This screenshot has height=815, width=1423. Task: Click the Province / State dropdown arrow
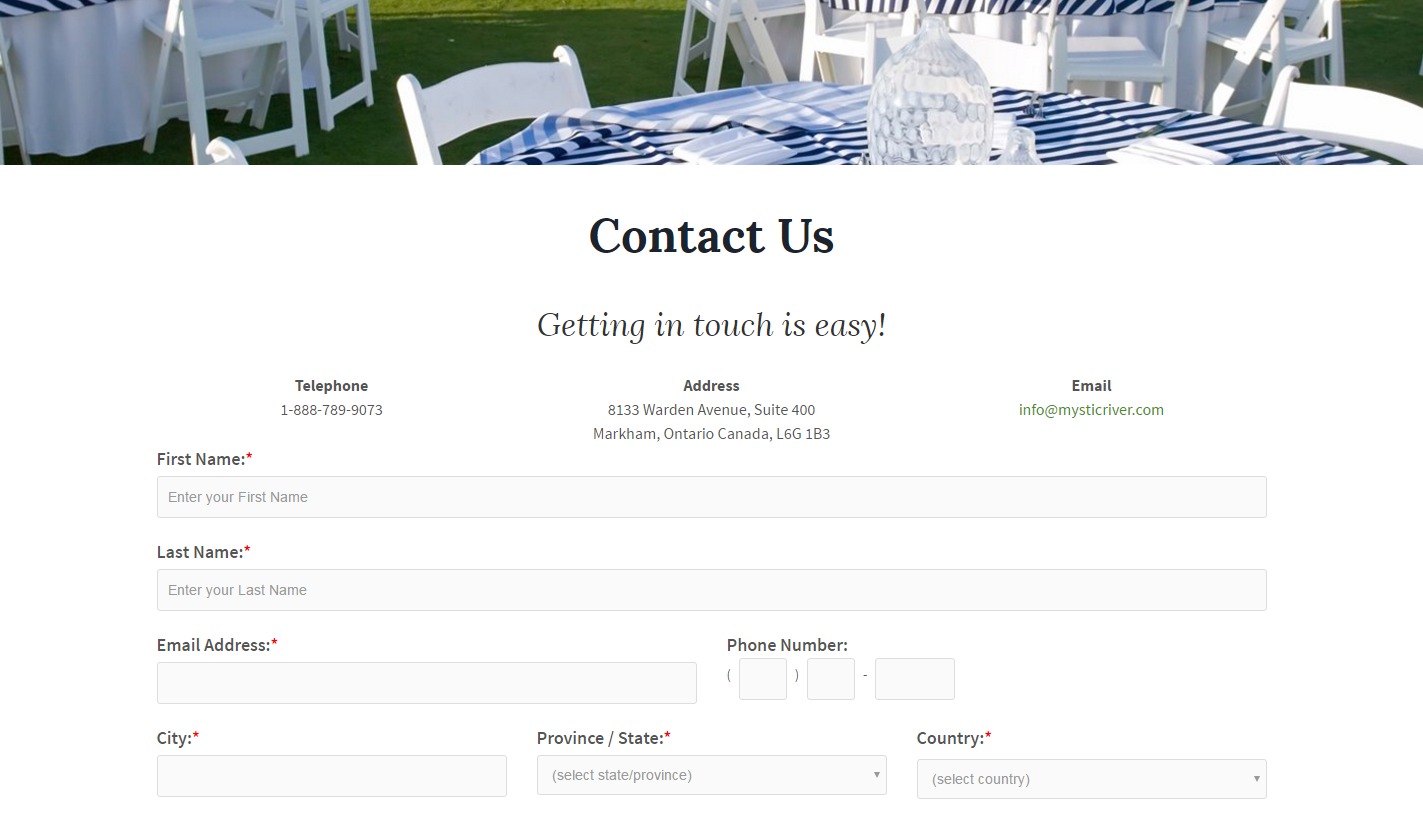point(876,775)
